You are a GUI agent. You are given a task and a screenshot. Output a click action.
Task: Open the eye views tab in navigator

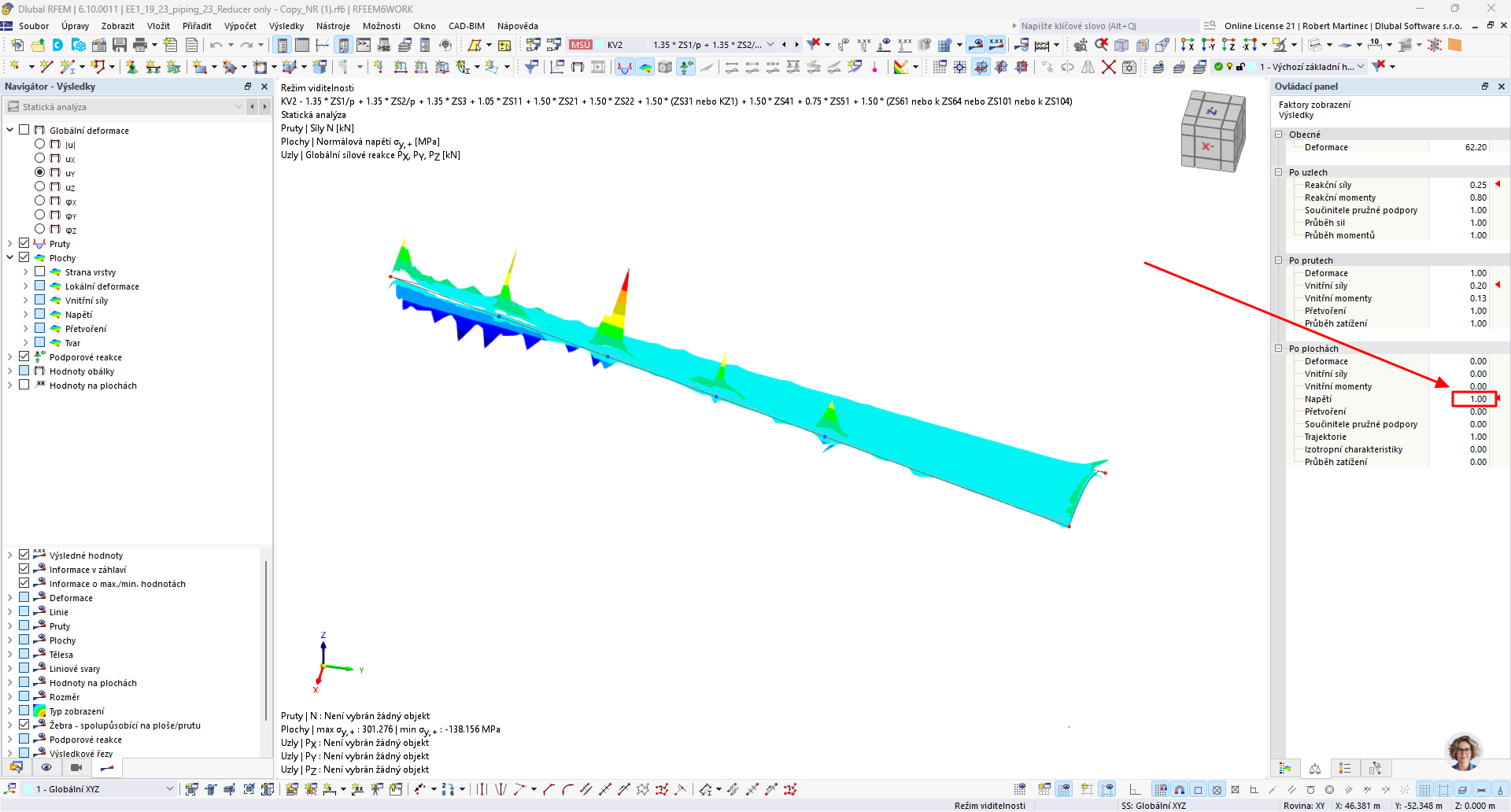[46, 767]
